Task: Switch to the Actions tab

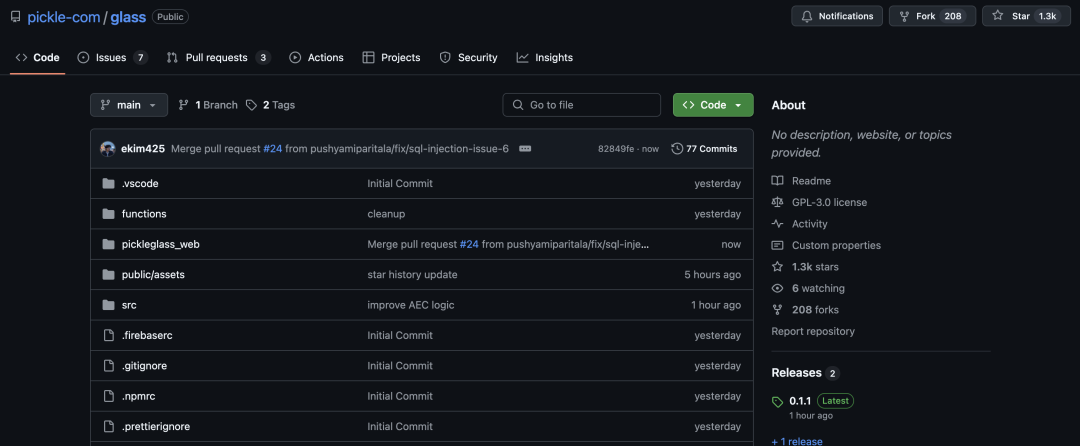Action: (x=316, y=58)
